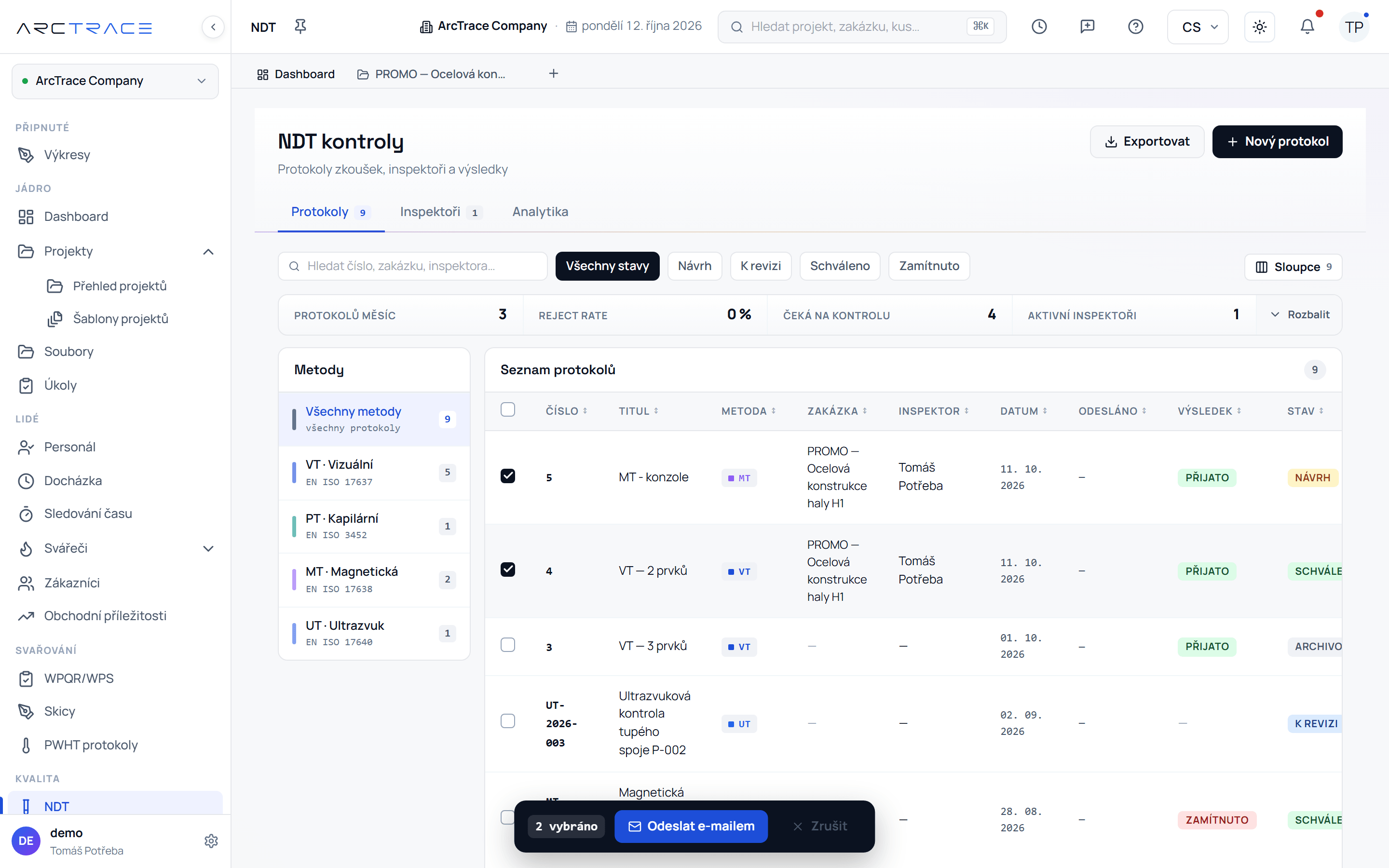
Task: Open the Sloupce column chooser
Action: [1293, 267]
